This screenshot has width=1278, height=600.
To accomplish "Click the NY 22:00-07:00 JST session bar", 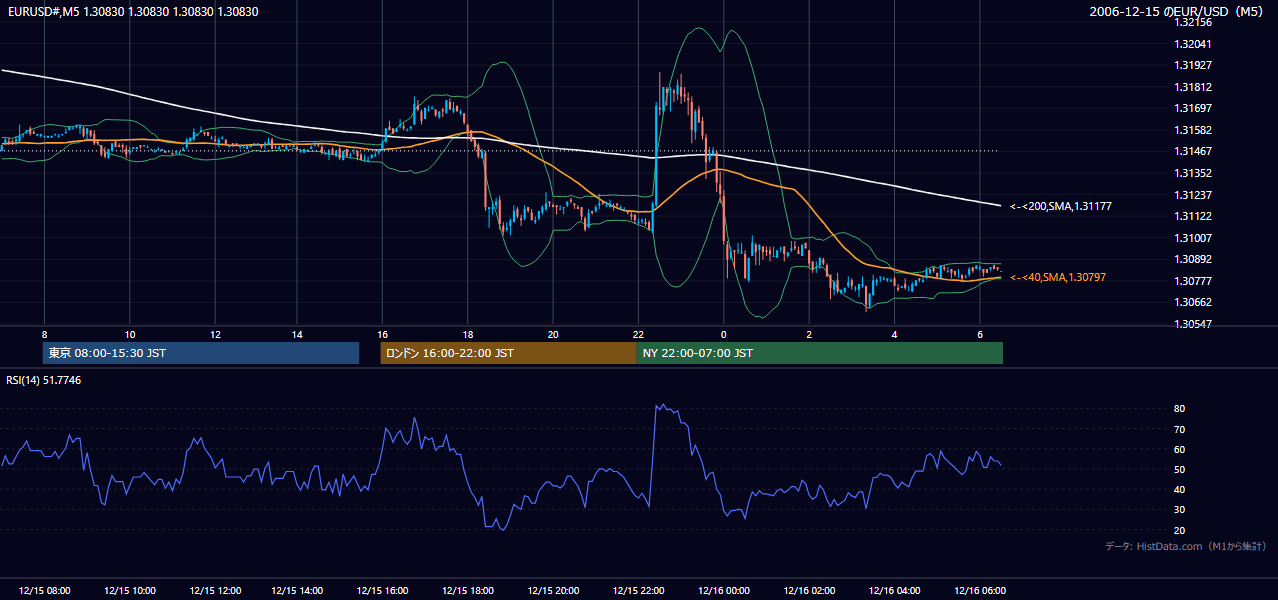I will coord(819,353).
